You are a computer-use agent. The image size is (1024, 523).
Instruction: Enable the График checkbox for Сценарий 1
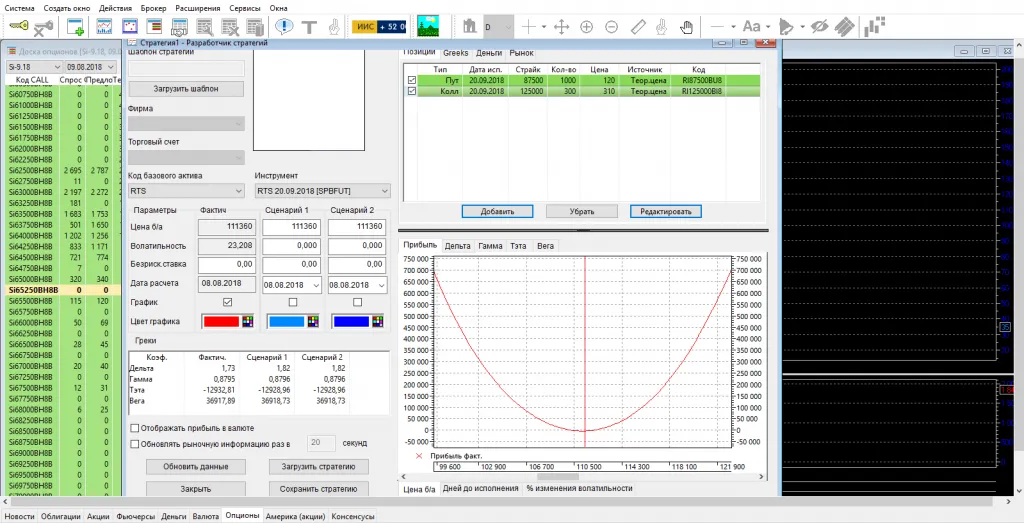(x=293, y=302)
